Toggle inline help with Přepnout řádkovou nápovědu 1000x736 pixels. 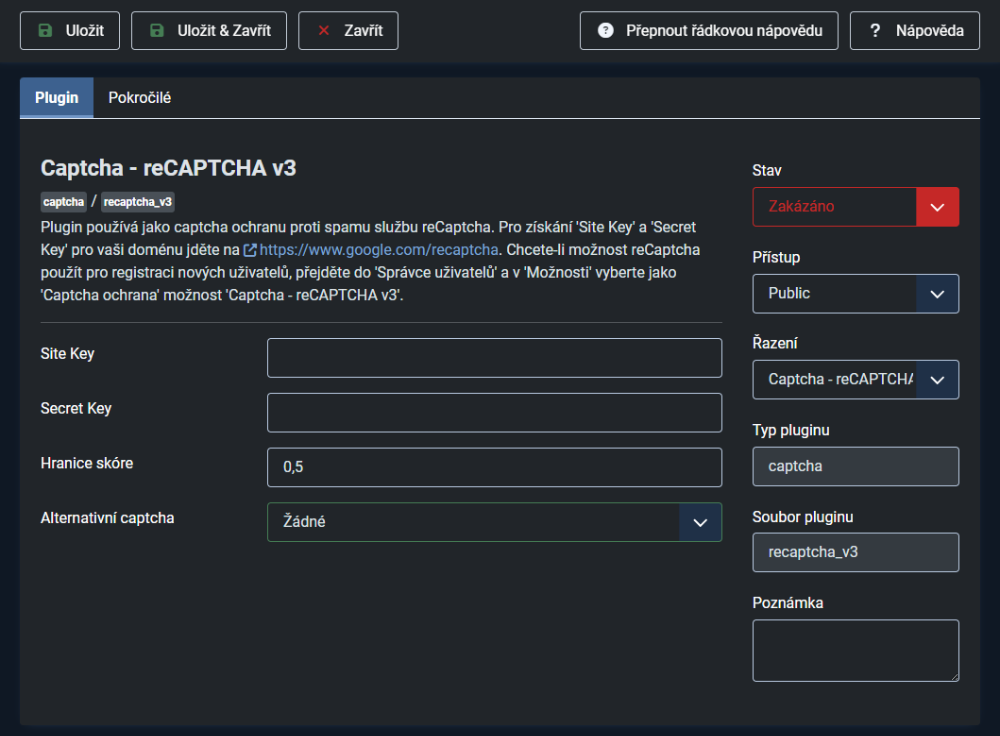[709, 31]
